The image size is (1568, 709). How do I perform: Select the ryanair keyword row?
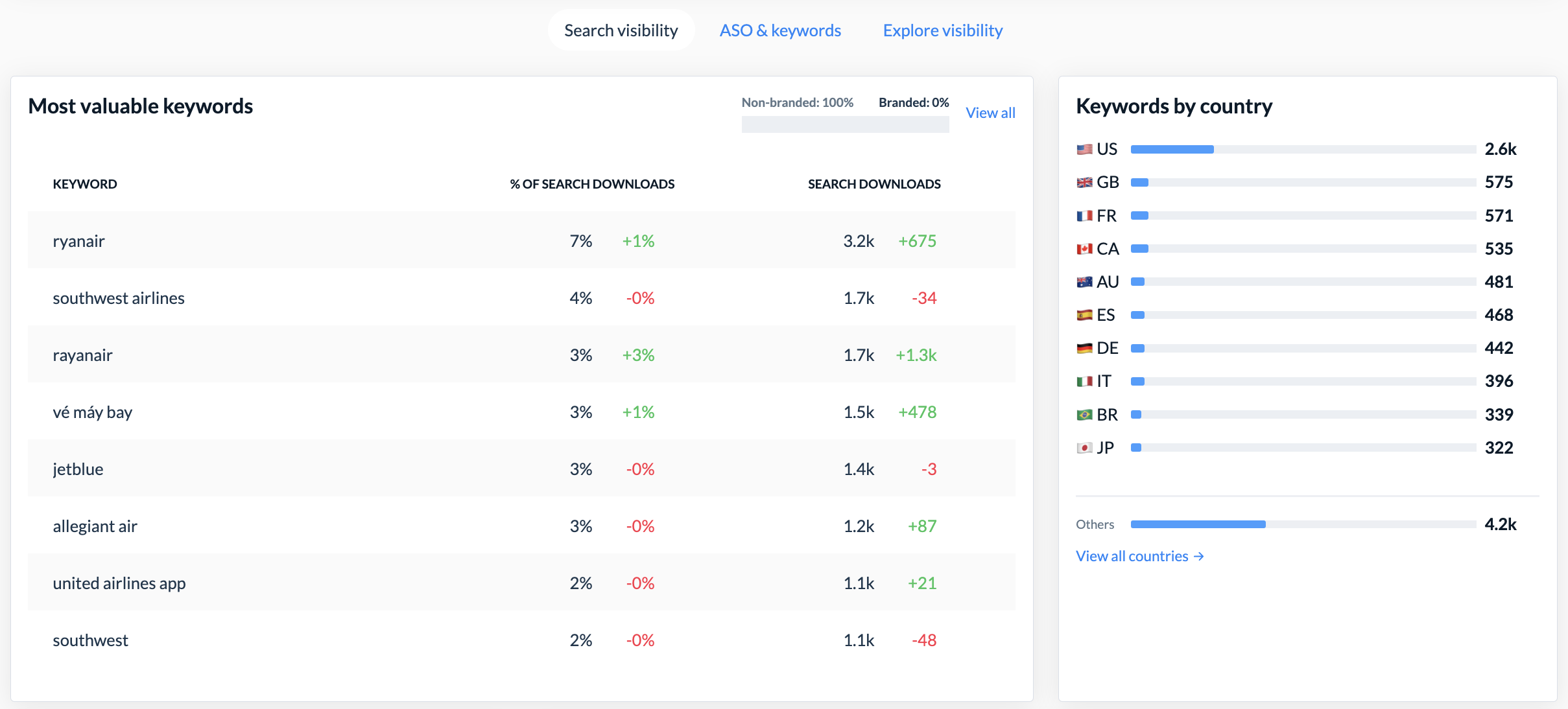[x=521, y=240]
